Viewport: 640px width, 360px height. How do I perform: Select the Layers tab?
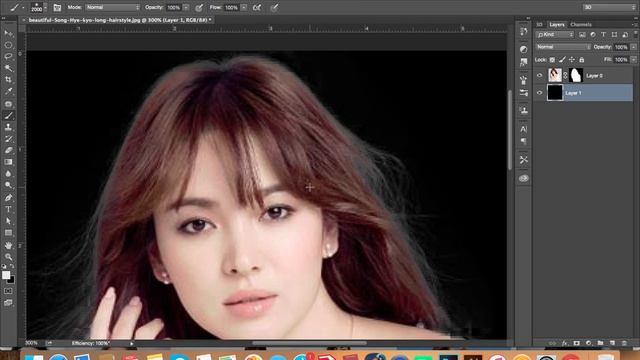click(x=557, y=24)
